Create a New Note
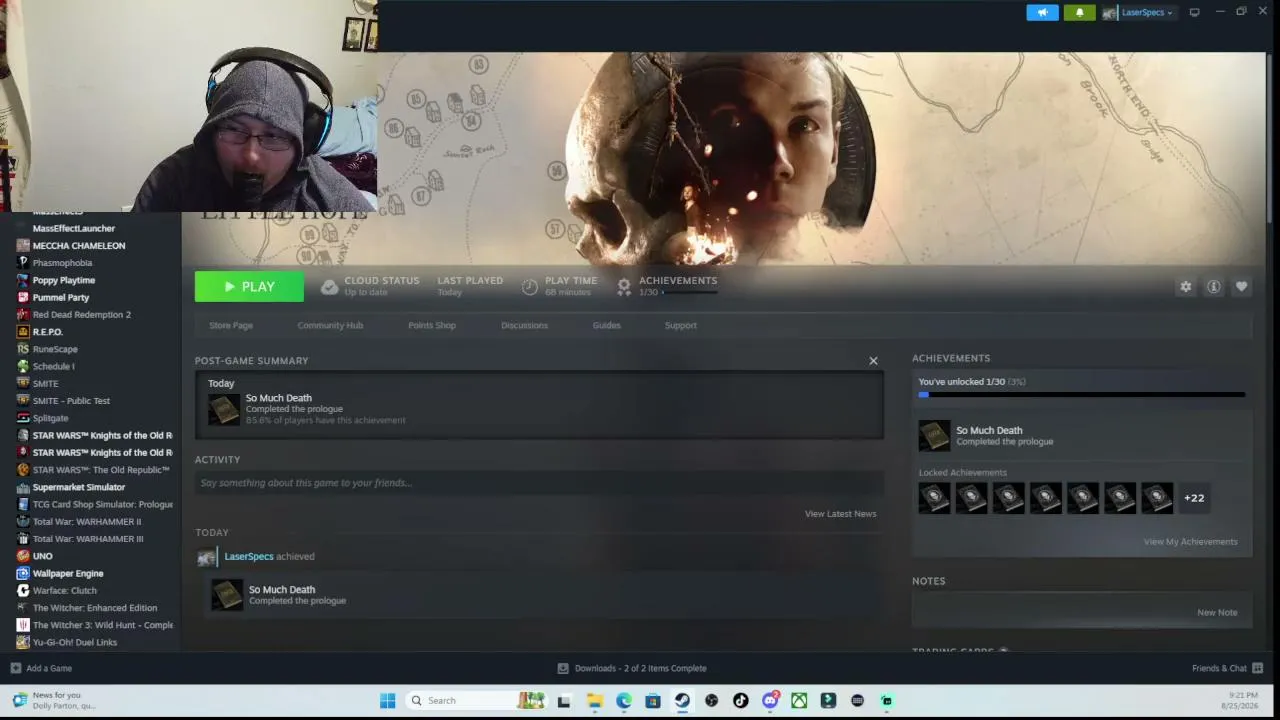This screenshot has width=1280, height=720. point(1217,612)
